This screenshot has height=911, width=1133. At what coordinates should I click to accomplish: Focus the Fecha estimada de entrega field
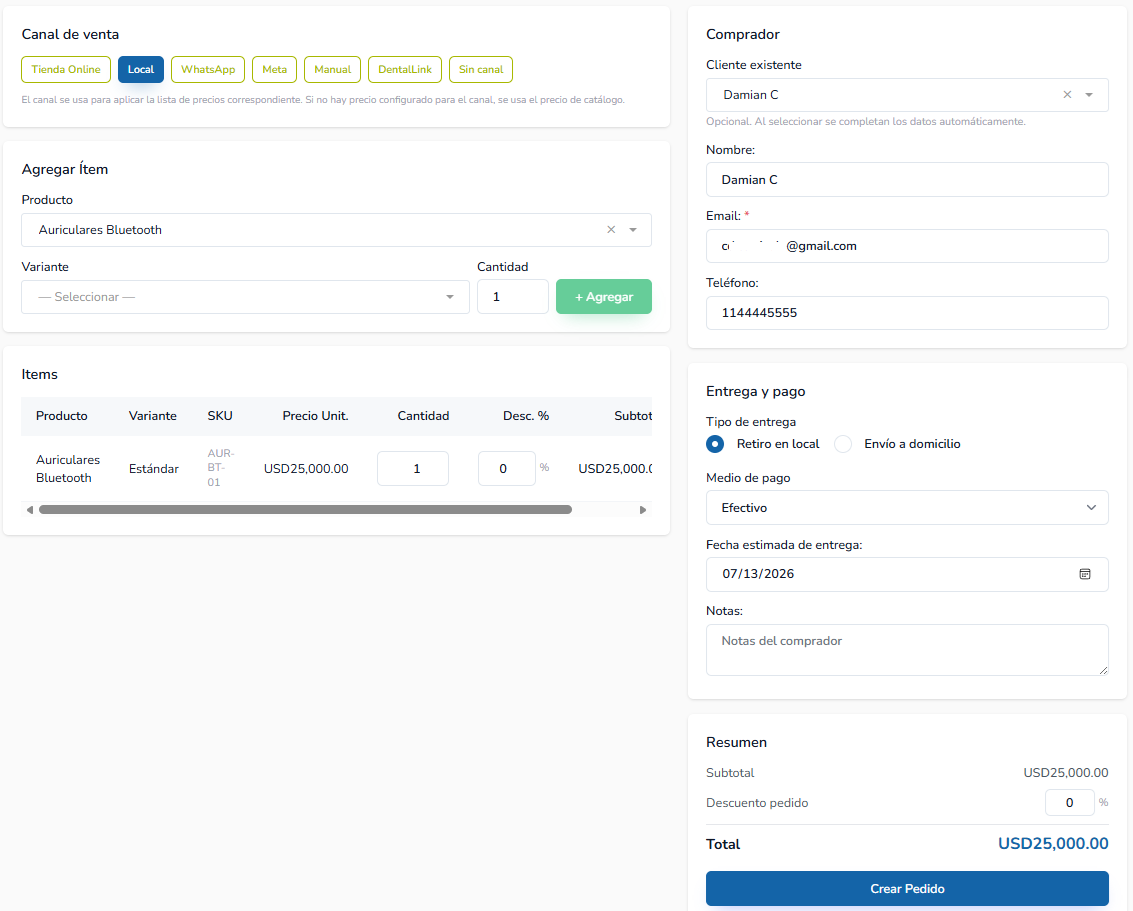[x=907, y=574]
